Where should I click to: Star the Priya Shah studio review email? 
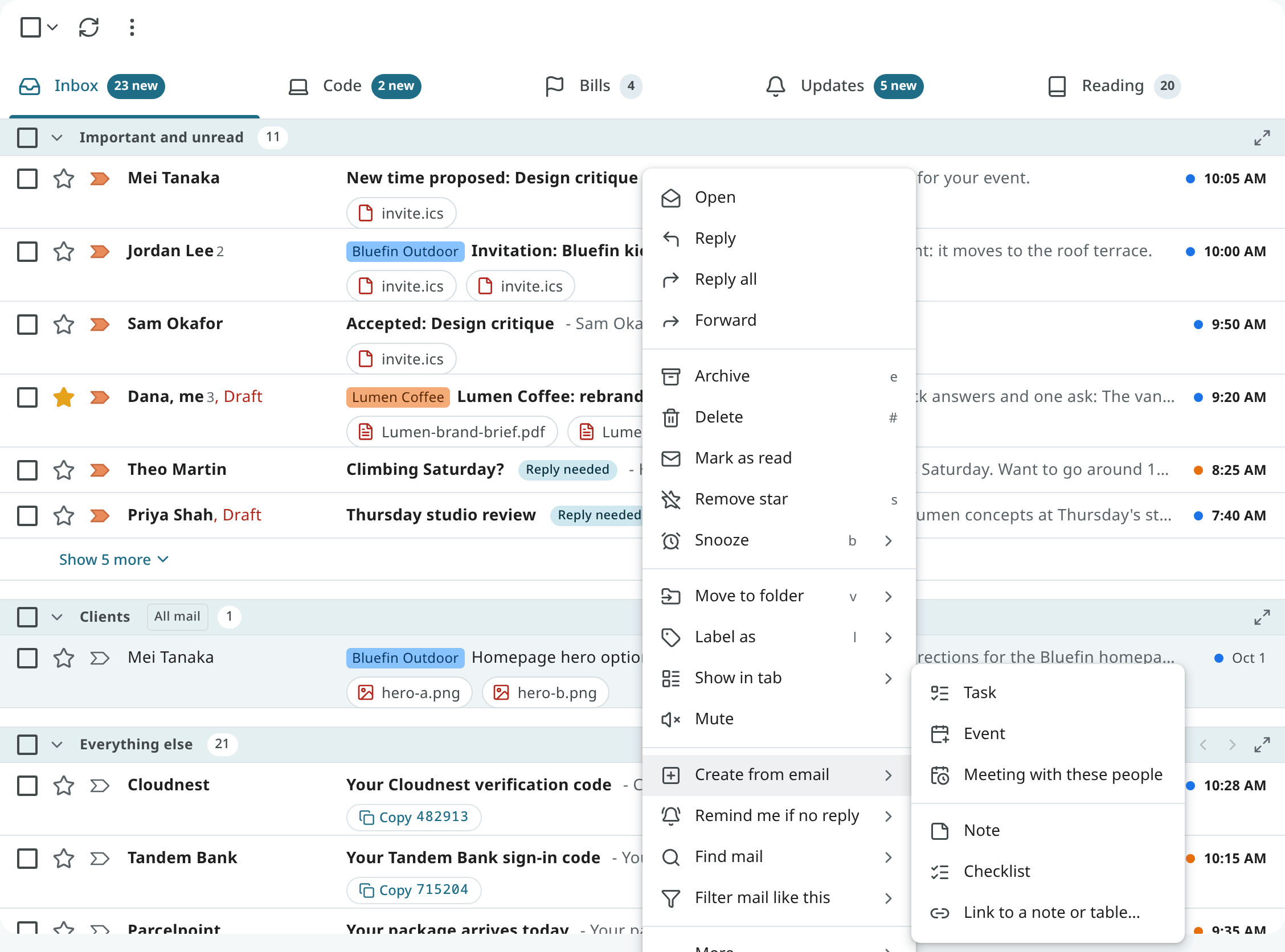pos(63,516)
